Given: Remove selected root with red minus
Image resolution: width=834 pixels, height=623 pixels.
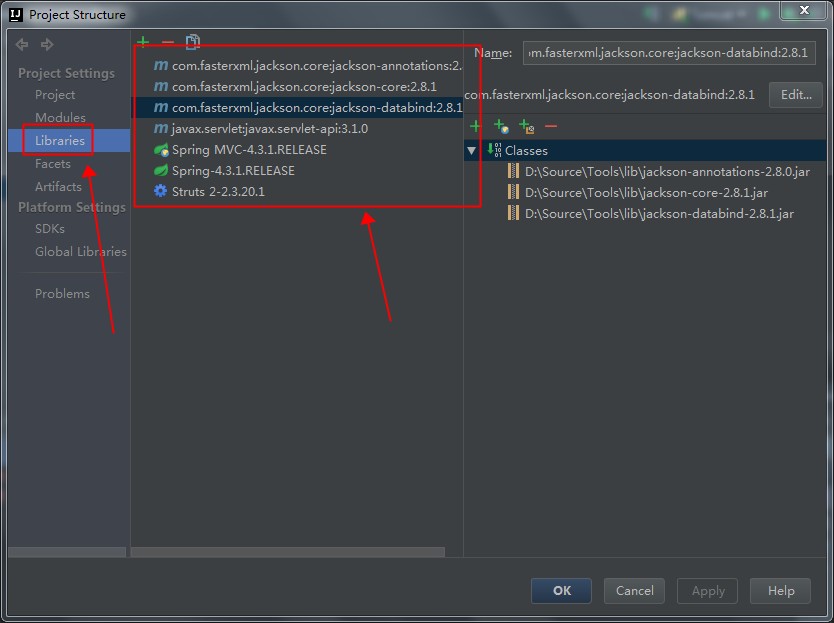Looking at the screenshot, I should pyautogui.click(x=551, y=126).
